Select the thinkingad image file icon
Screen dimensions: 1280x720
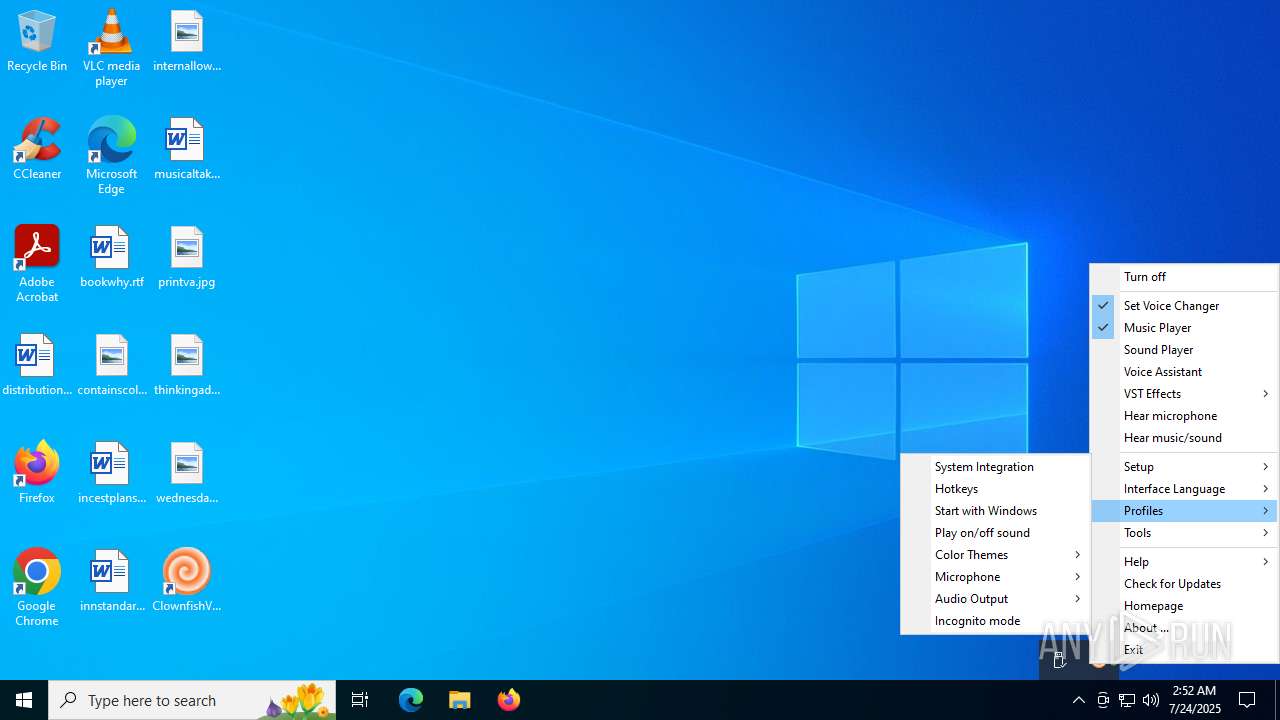(187, 366)
